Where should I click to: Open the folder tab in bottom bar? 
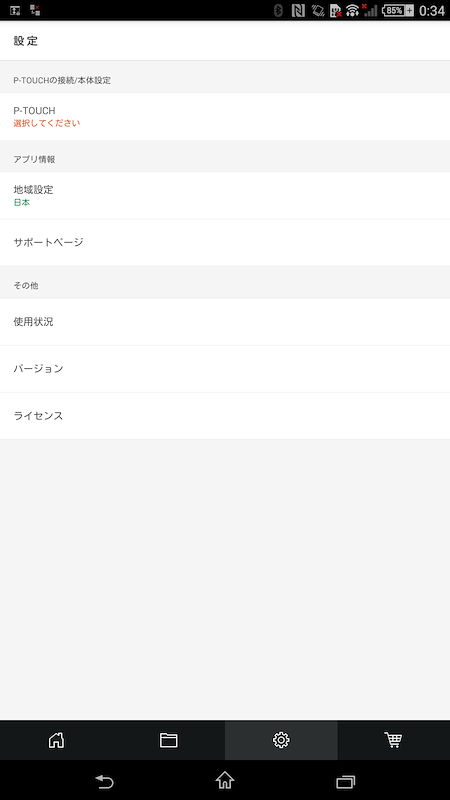coord(168,740)
